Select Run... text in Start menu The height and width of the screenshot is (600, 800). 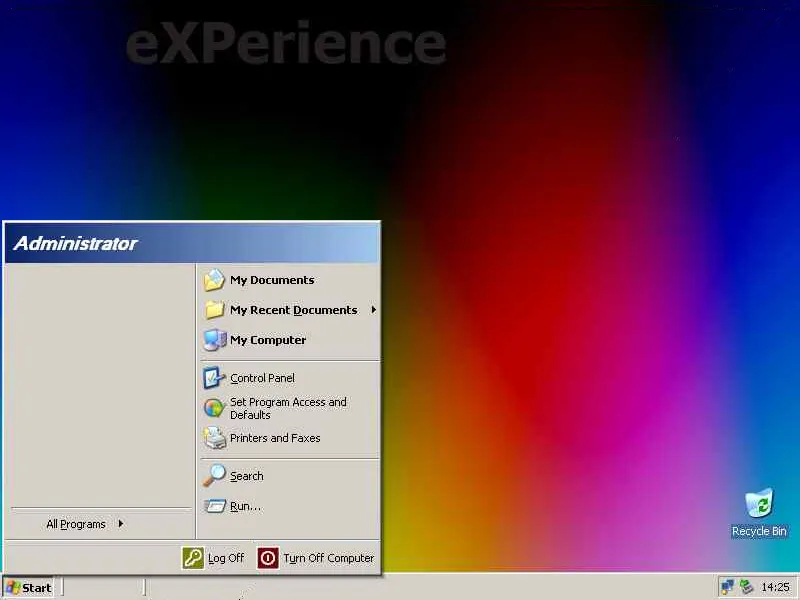[x=245, y=506]
